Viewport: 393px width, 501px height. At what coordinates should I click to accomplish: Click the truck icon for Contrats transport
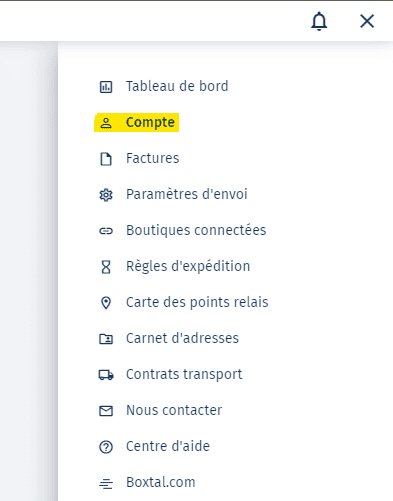click(x=106, y=375)
